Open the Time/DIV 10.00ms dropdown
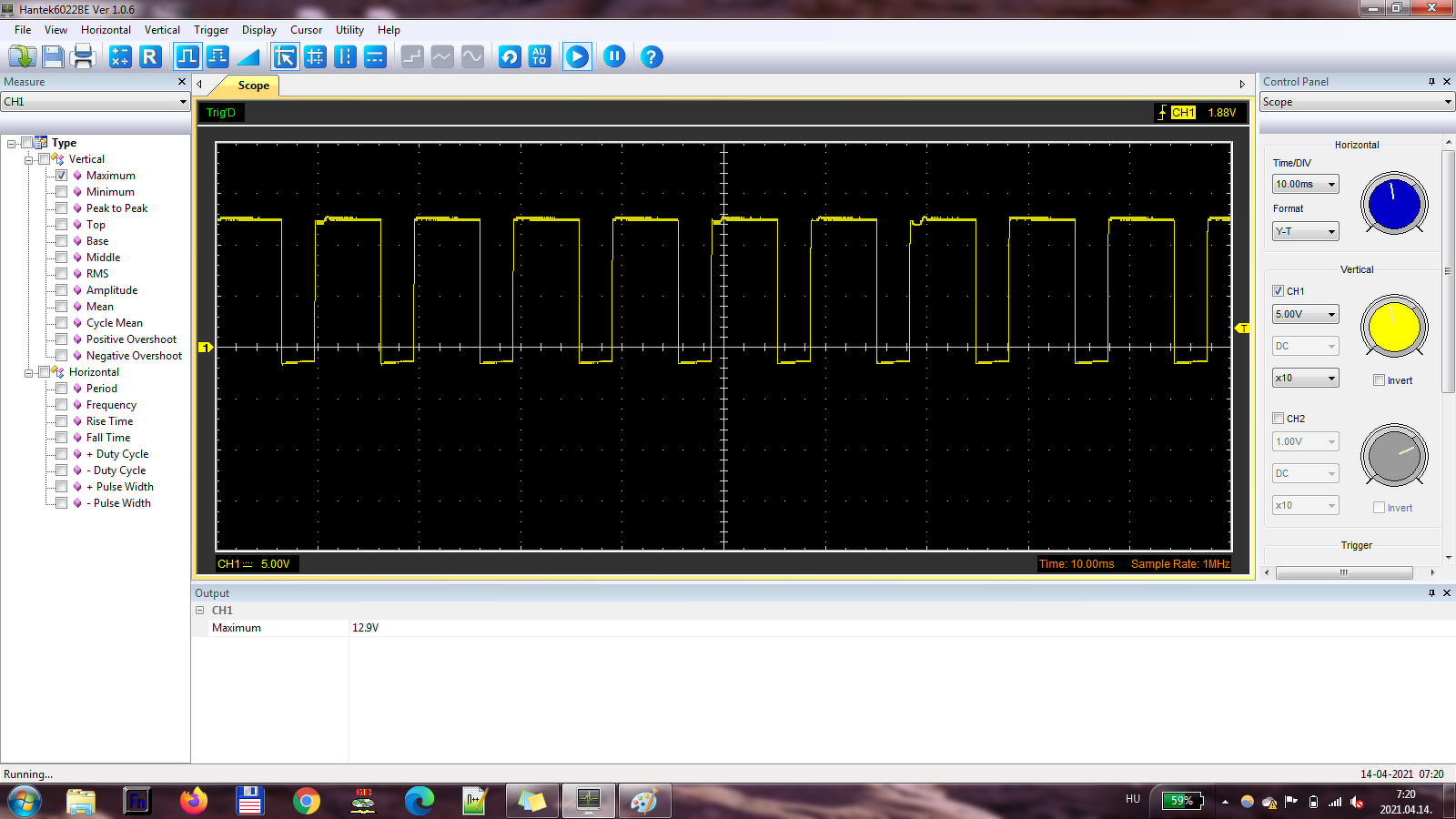Viewport: 1456px width, 819px height. click(x=1306, y=184)
